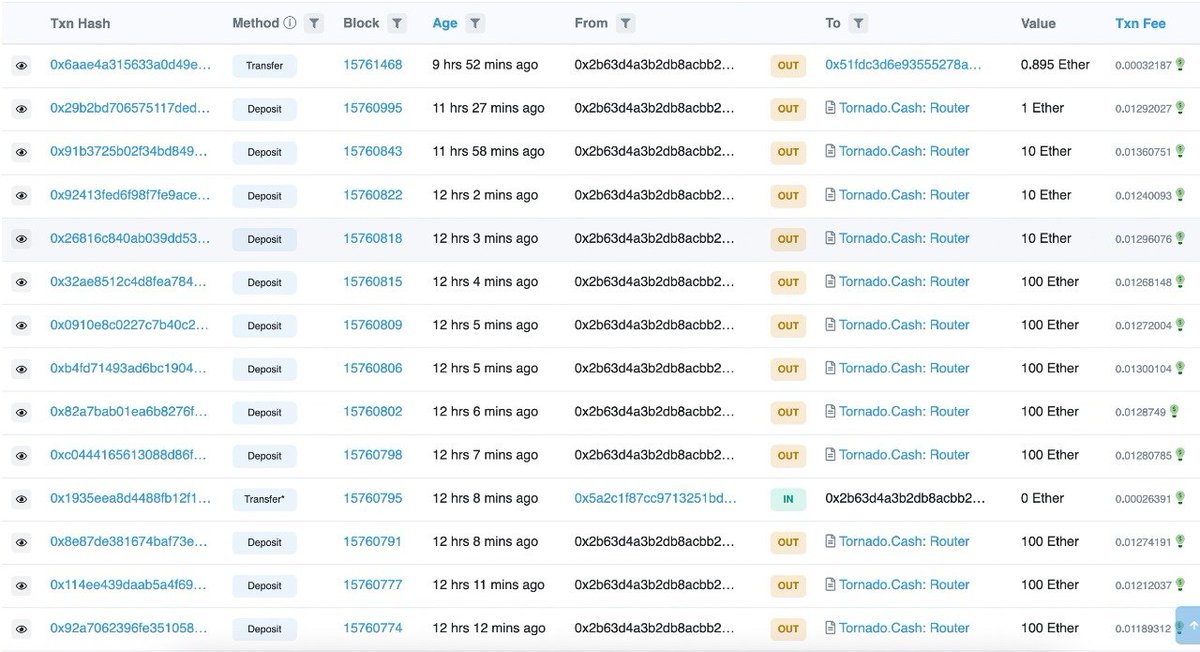Open transaction hash 0x29b2bd706575117ded
1200x652 pixels.
click(131, 108)
